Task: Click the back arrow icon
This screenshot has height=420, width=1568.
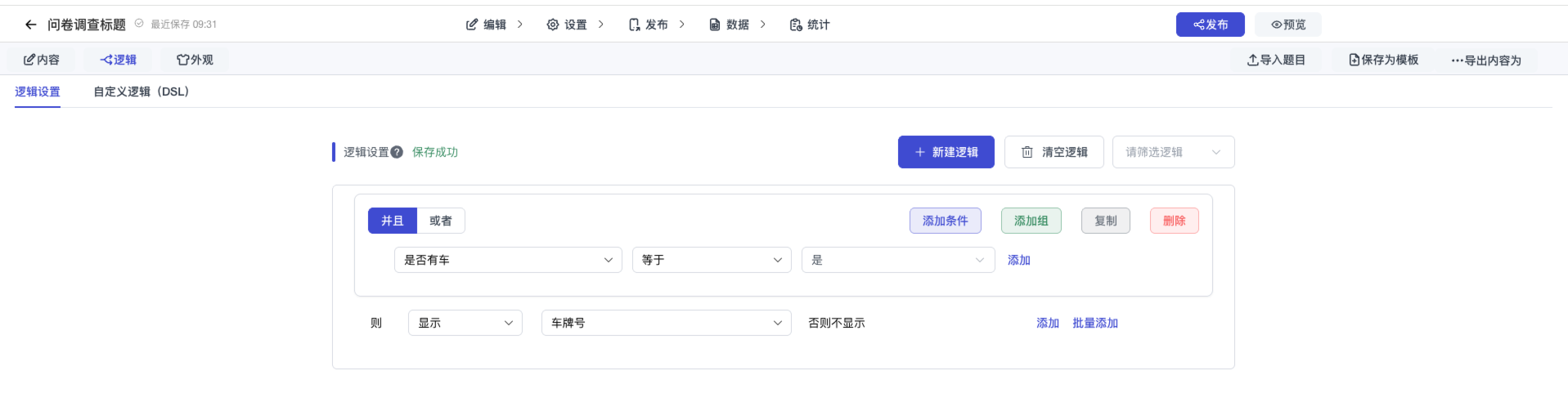Action: click(31, 25)
